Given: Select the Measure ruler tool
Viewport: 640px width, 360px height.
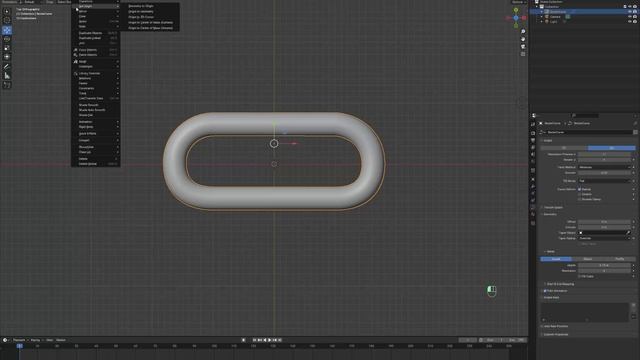Looking at the screenshot, I should click(7, 76).
